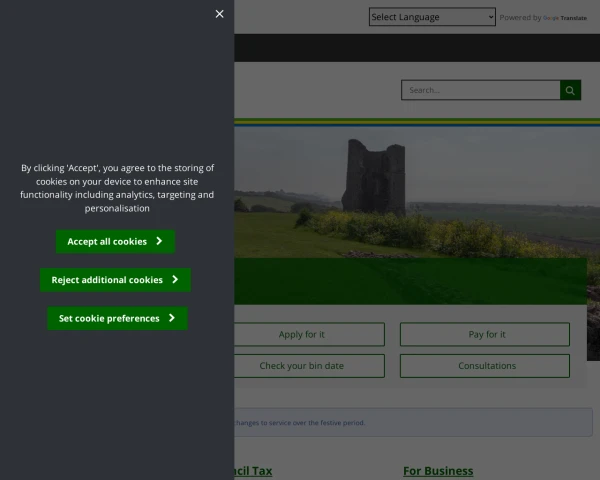Click the castle ruins banner image
This screenshot has height=480, width=600.
click(x=417, y=191)
